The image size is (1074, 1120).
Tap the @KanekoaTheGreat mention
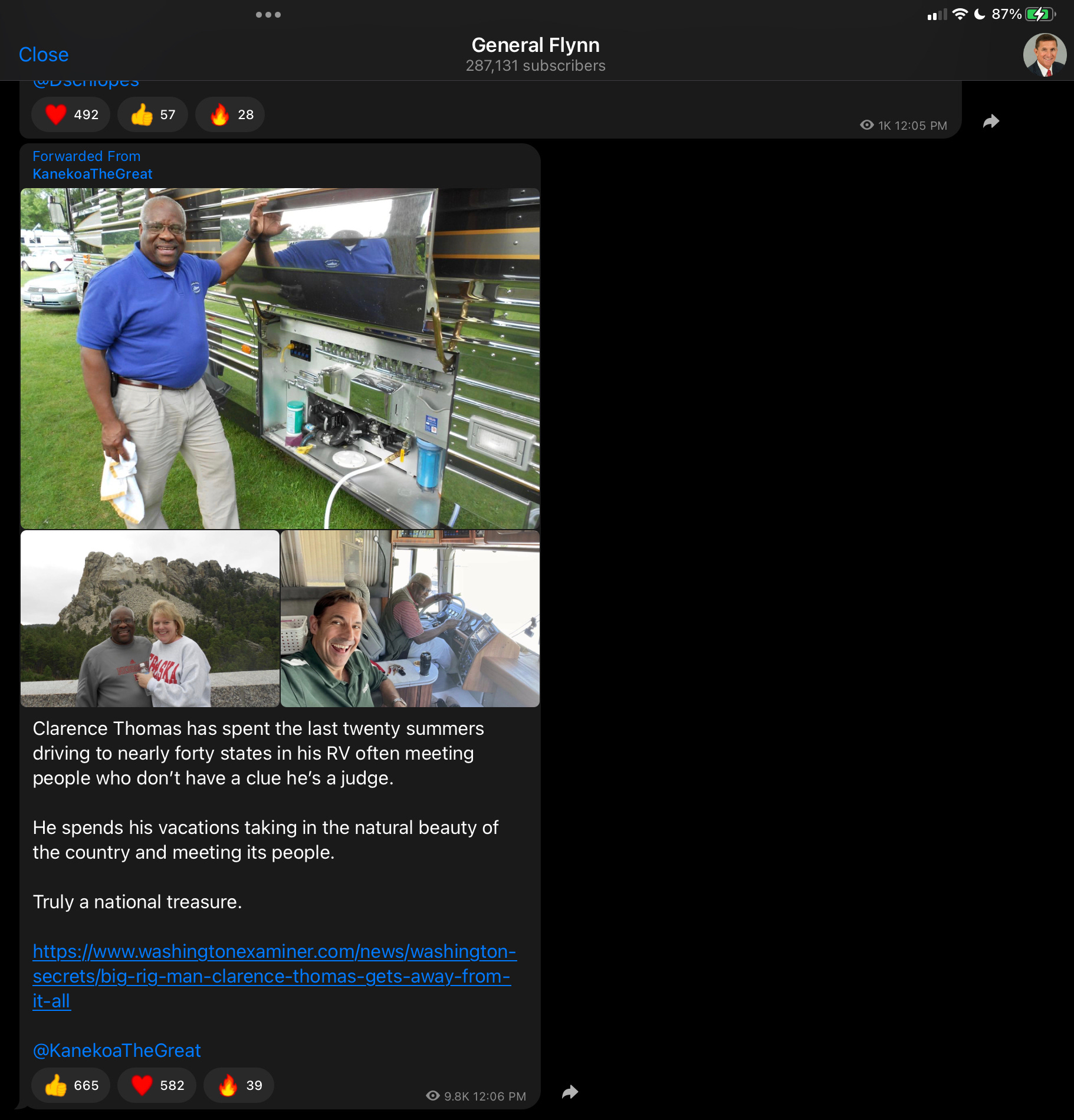[x=117, y=1050]
